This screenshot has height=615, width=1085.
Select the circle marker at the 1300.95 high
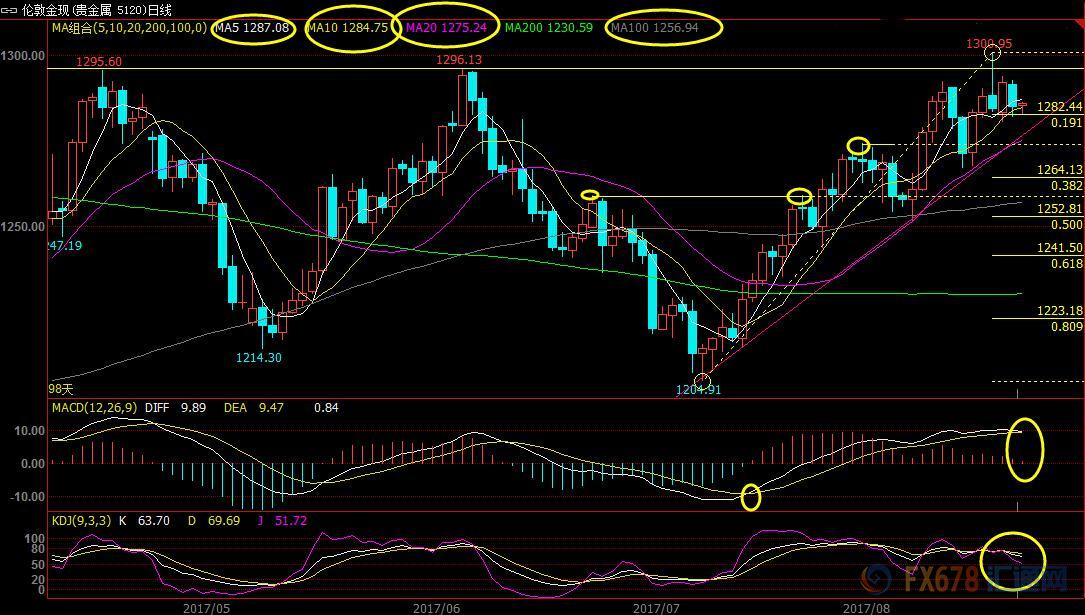click(993, 53)
